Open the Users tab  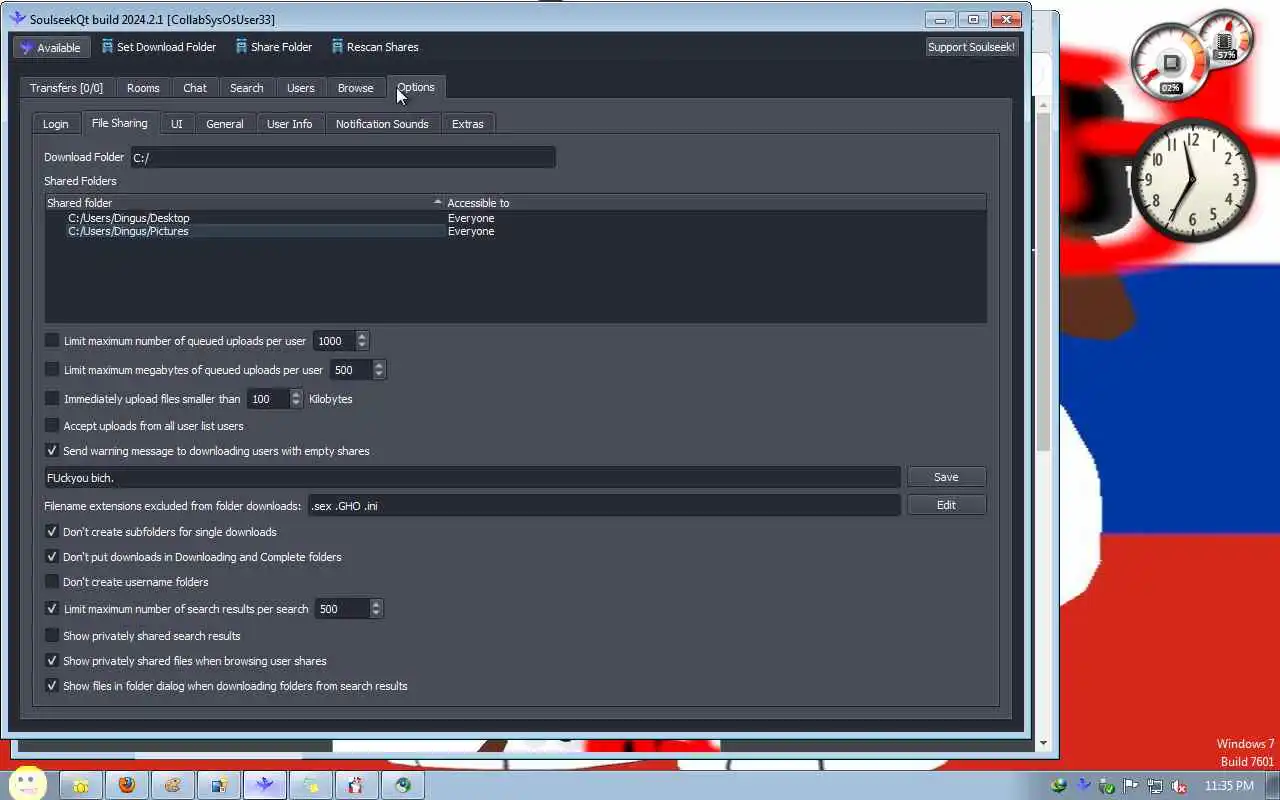(301, 88)
